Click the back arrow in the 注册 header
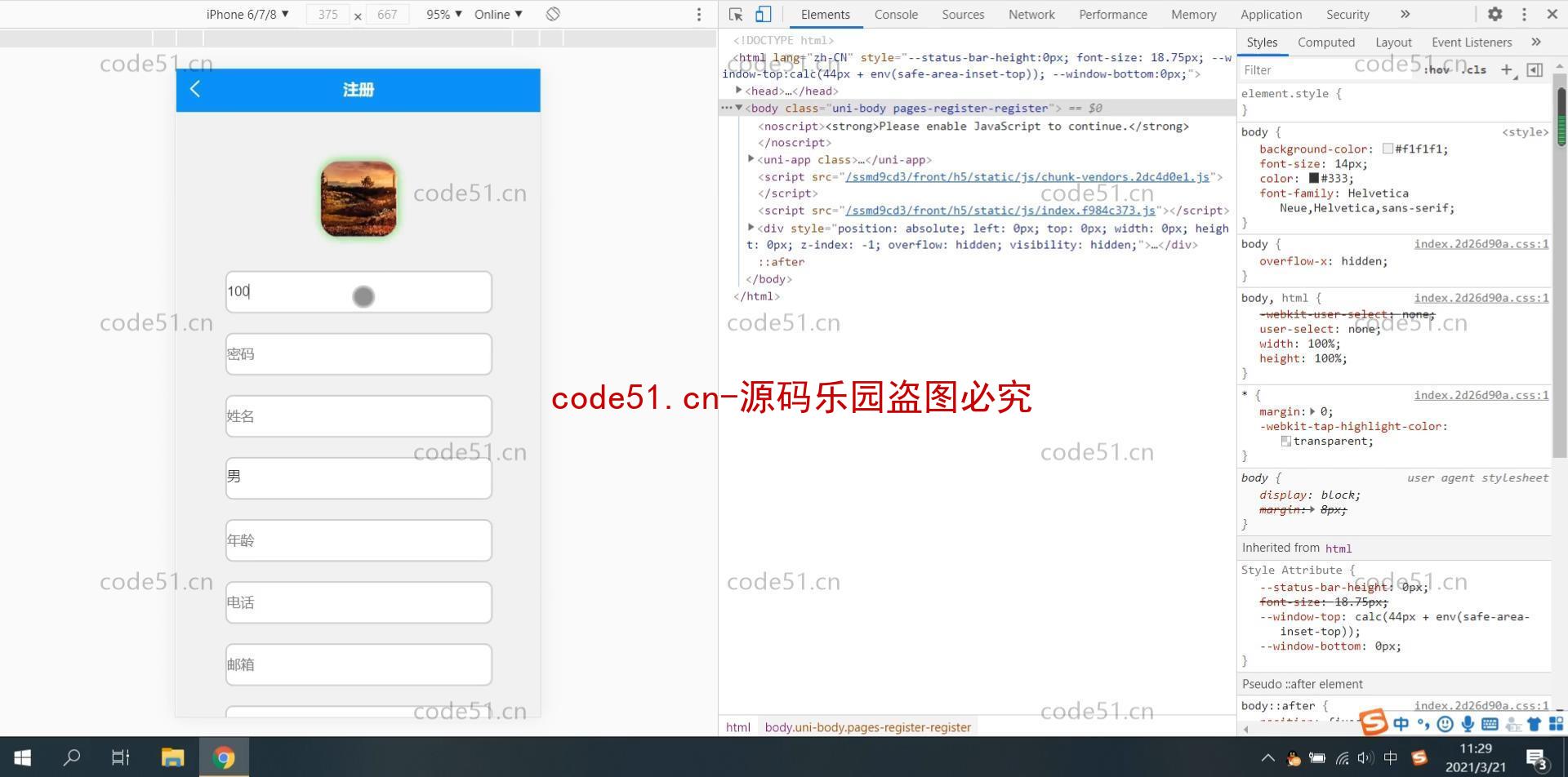1568x777 pixels. 194,89
